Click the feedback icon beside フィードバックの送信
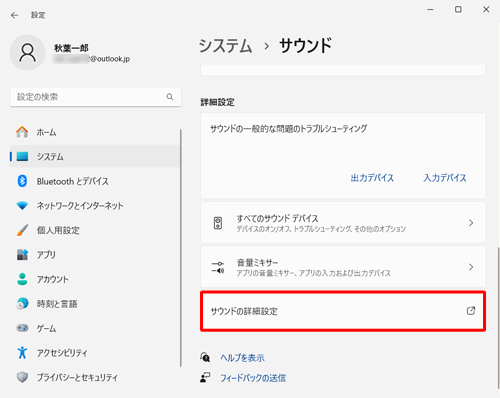500x398 pixels. tap(205, 378)
